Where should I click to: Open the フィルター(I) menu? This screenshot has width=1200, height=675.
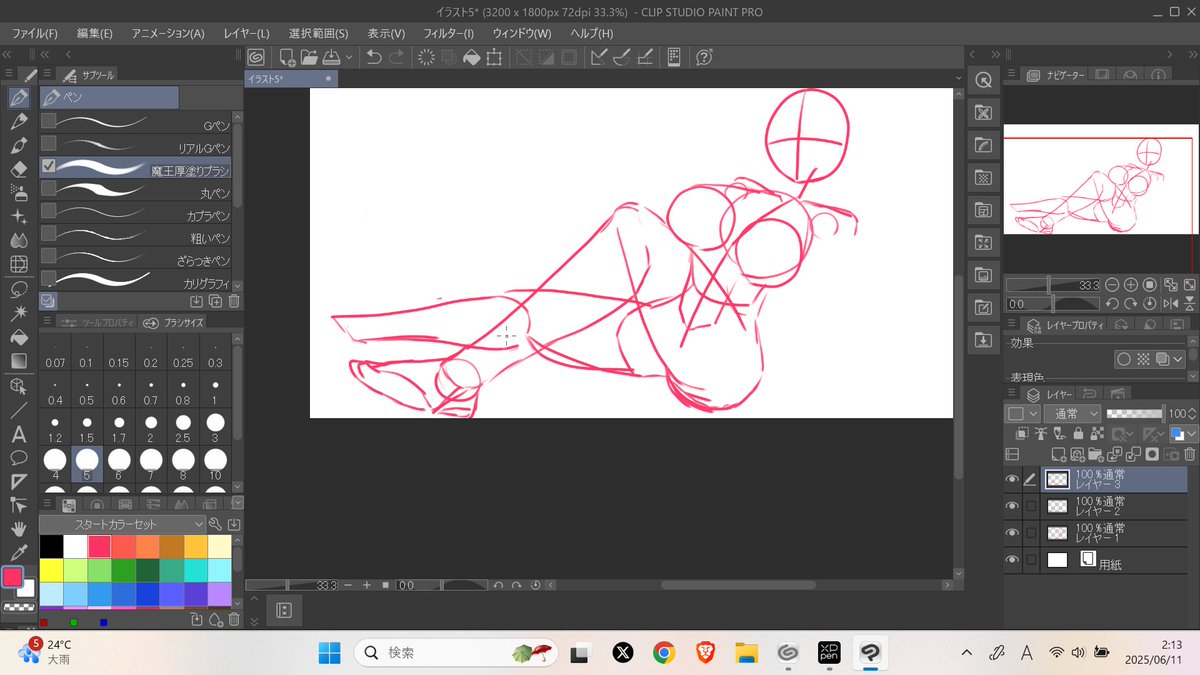pyautogui.click(x=448, y=33)
